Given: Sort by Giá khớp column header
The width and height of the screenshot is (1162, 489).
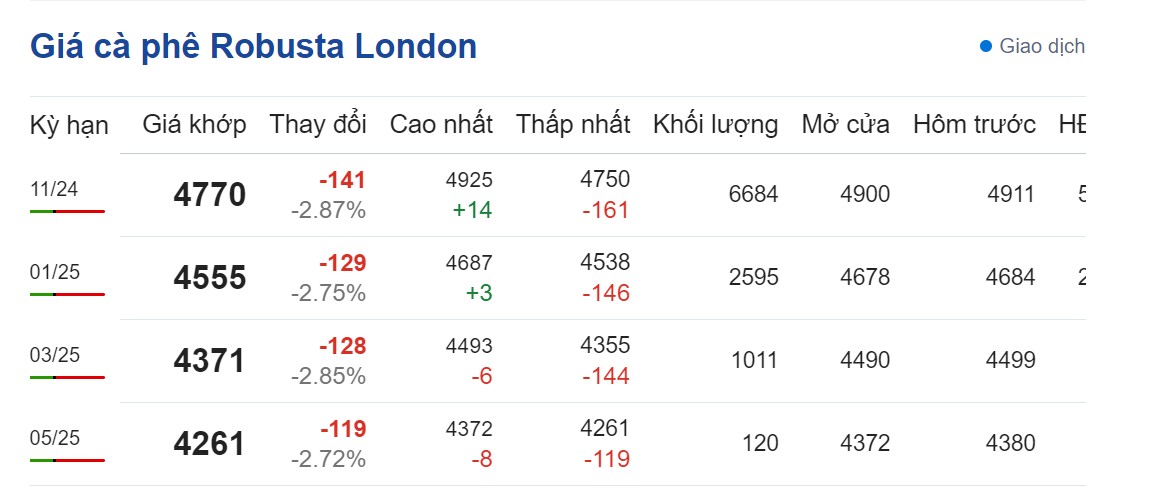Looking at the screenshot, I should pos(194,125).
